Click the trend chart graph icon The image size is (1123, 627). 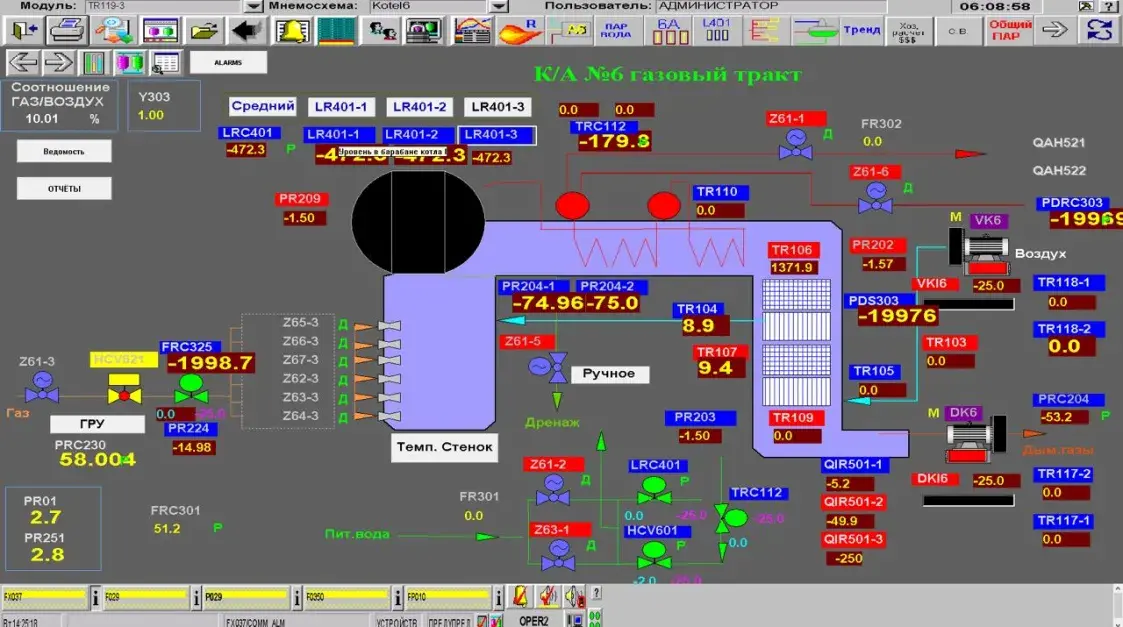(x=473, y=30)
